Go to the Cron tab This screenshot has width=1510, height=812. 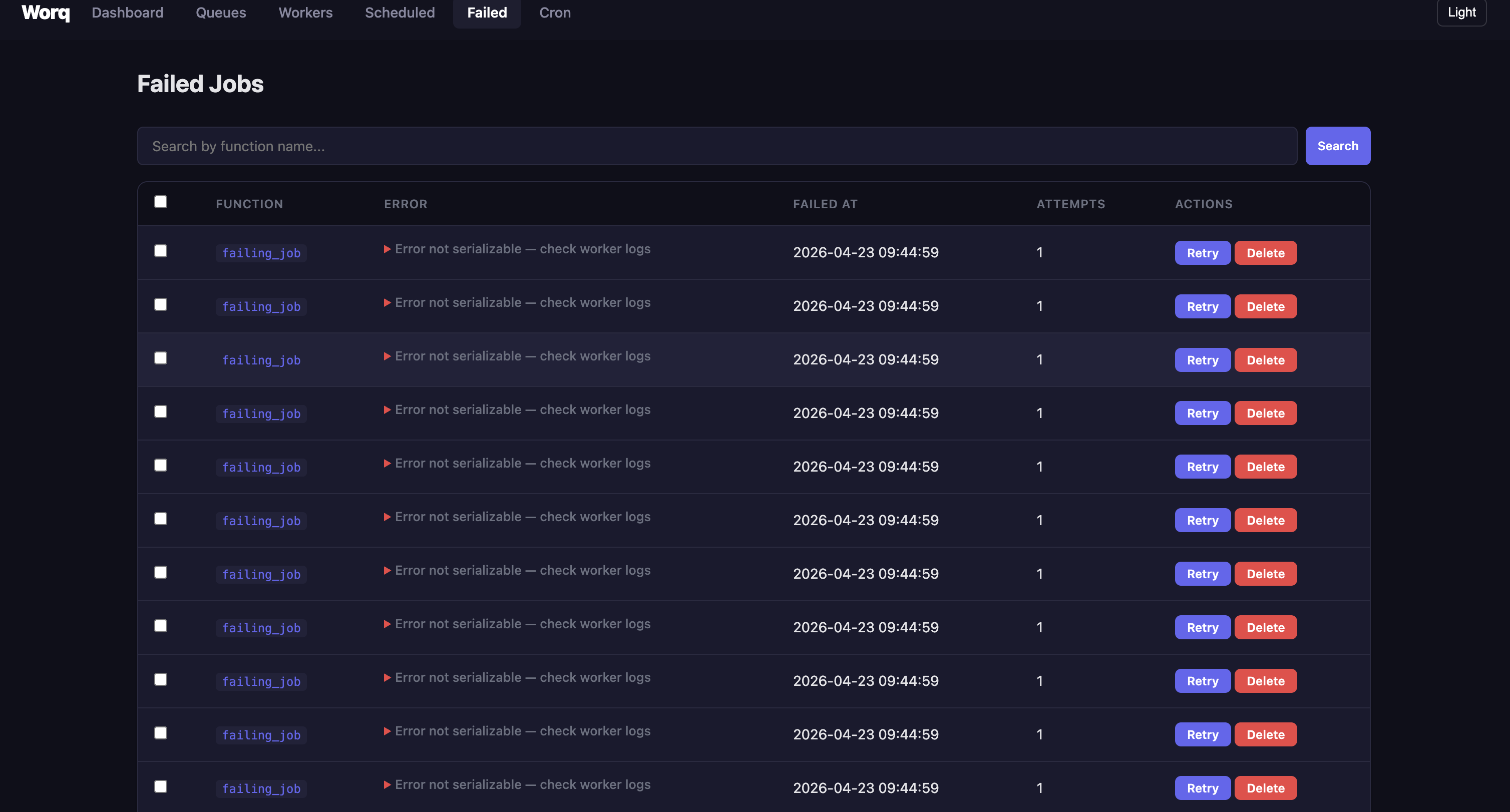[x=555, y=13]
